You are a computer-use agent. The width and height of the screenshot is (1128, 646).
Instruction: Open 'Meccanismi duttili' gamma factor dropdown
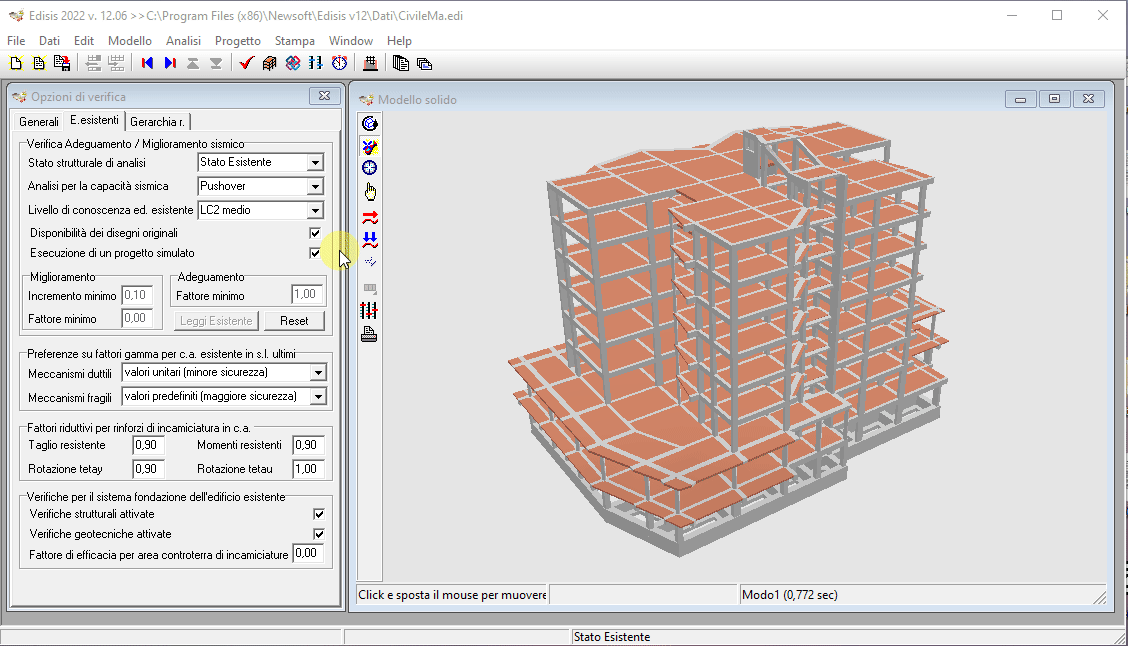pos(318,373)
